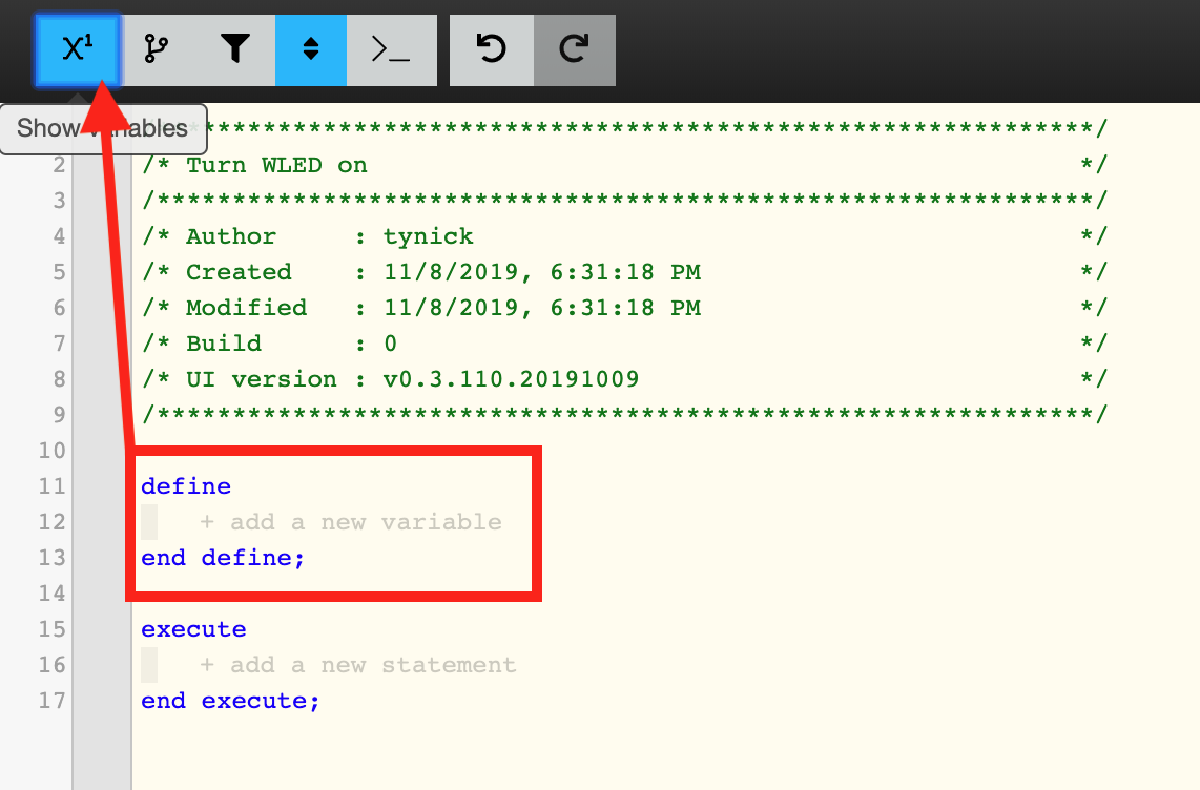Image resolution: width=1200 pixels, height=790 pixels.
Task: Click the 'UI version' comment line
Action: 624,380
